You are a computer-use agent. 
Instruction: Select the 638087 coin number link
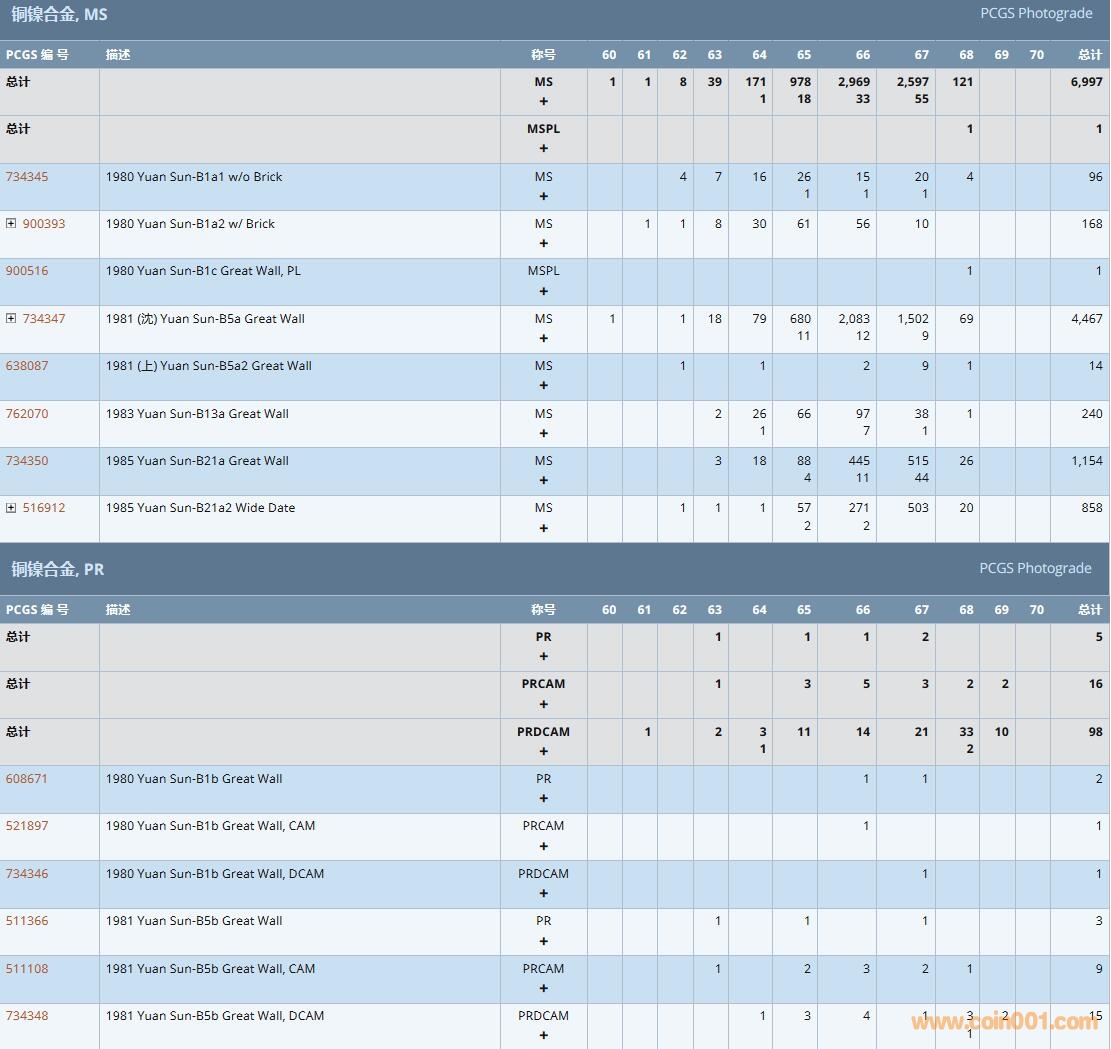tap(27, 366)
